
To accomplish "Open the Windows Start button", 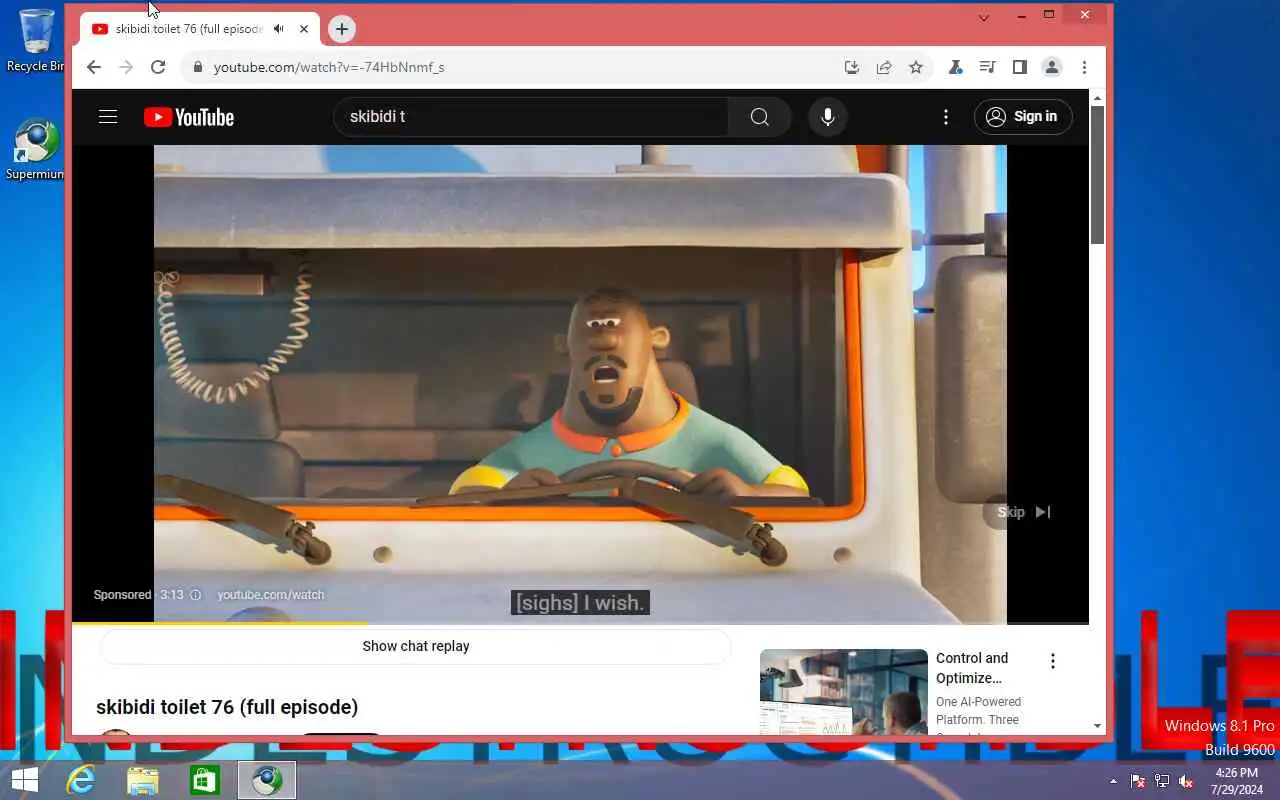I will (24, 780).
